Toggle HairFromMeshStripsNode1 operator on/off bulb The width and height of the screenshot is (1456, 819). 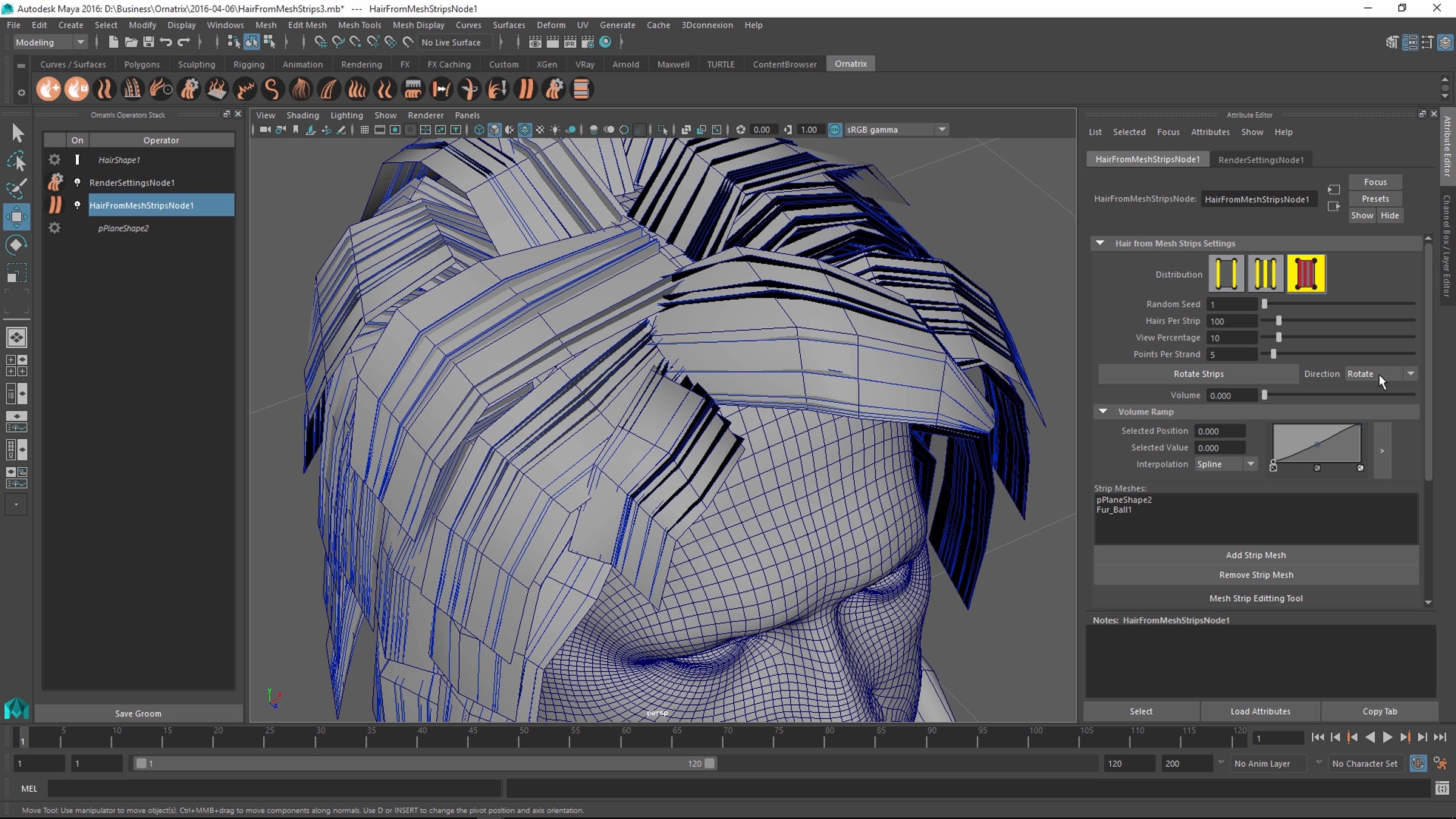click(77, 205)
